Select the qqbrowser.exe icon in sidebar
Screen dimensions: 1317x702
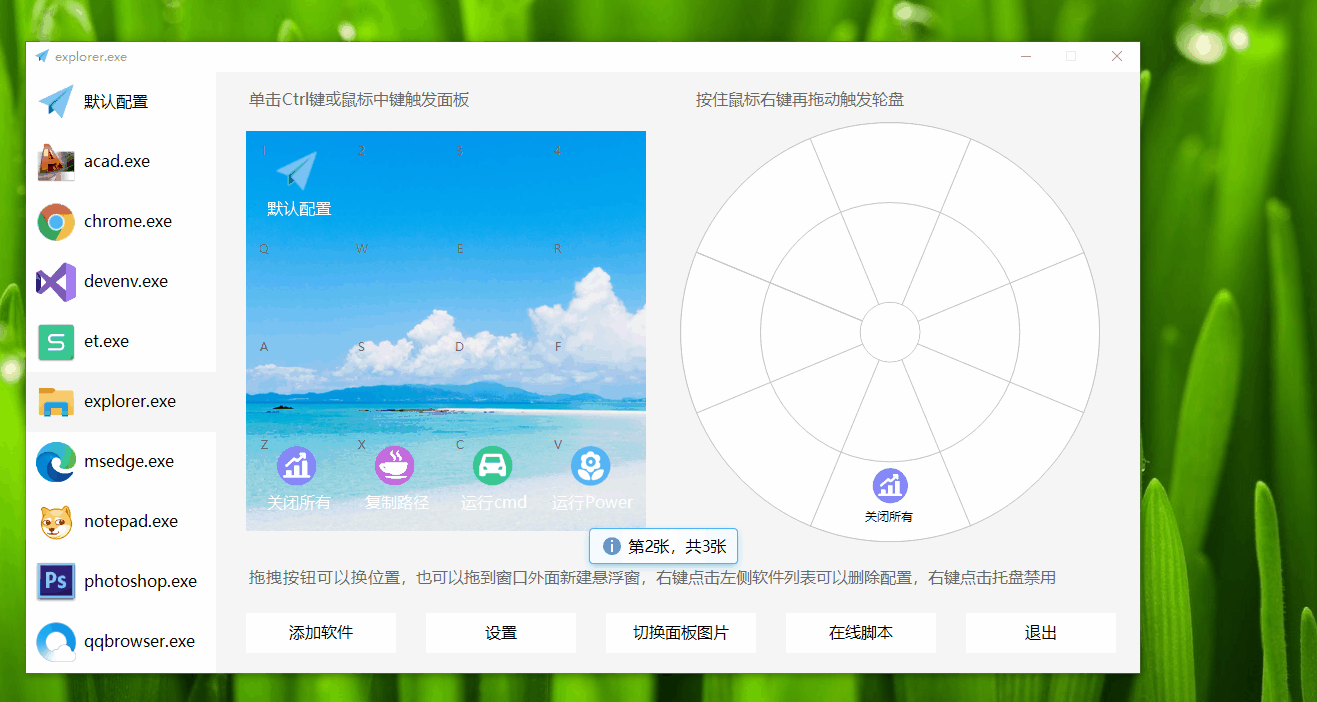(56, 641)
